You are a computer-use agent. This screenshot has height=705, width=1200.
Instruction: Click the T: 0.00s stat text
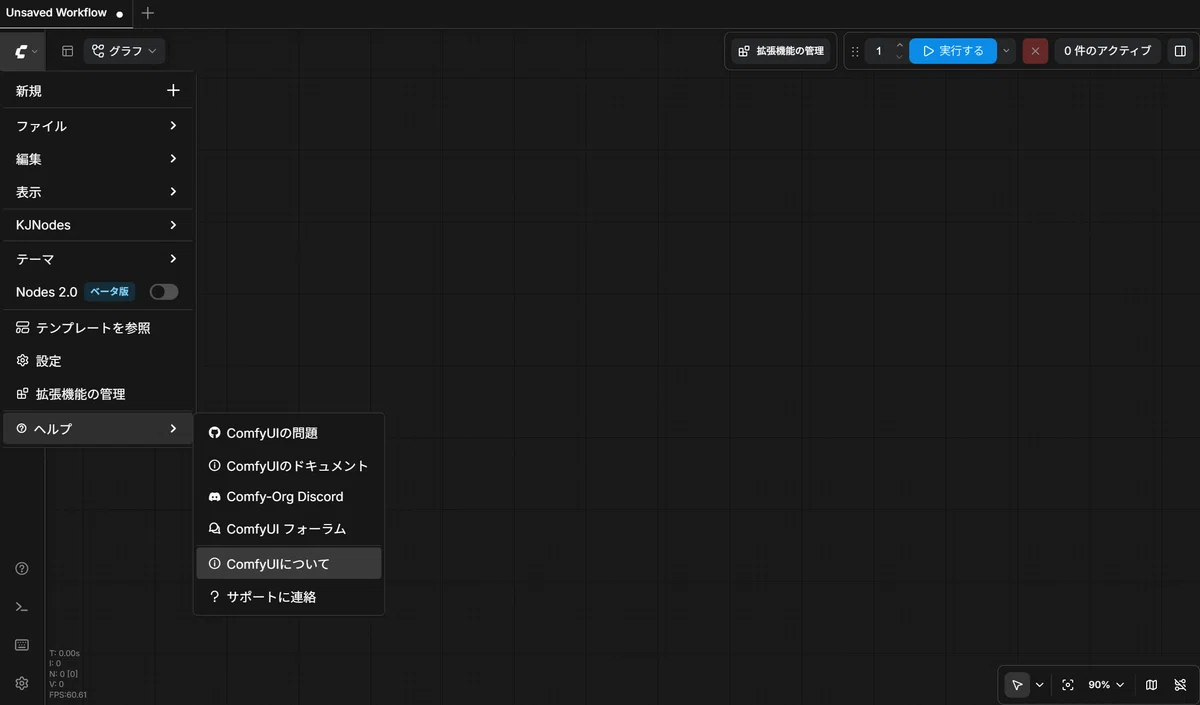click(x=64, y=653)
